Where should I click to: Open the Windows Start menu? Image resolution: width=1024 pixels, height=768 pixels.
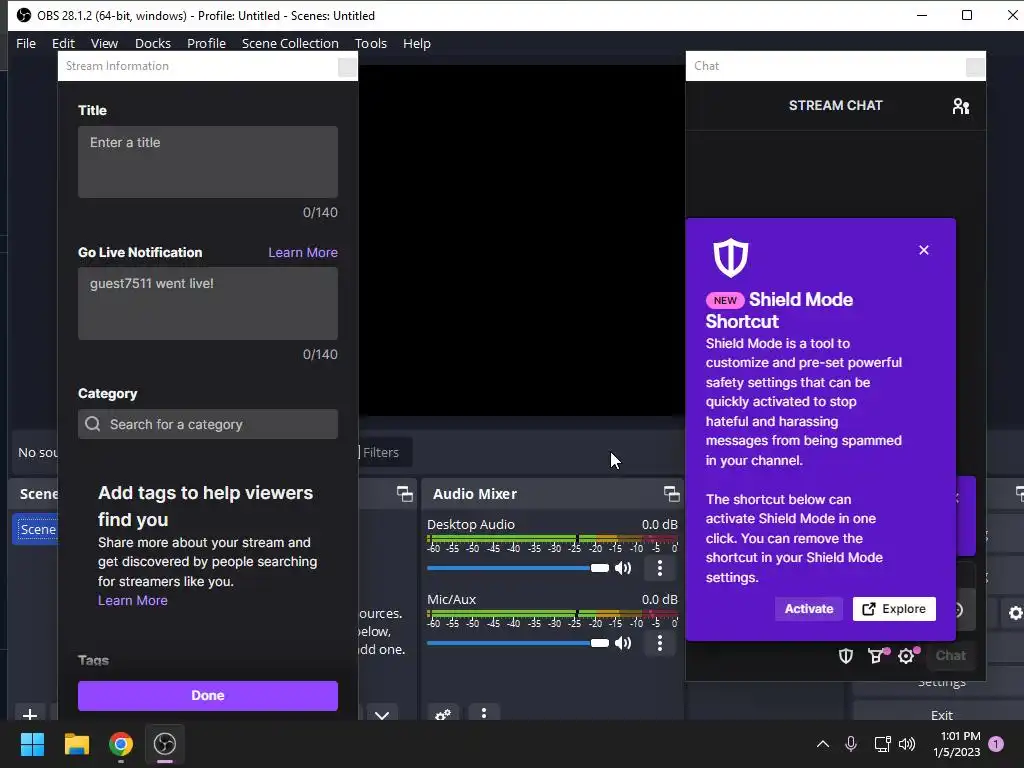(32, 744)
